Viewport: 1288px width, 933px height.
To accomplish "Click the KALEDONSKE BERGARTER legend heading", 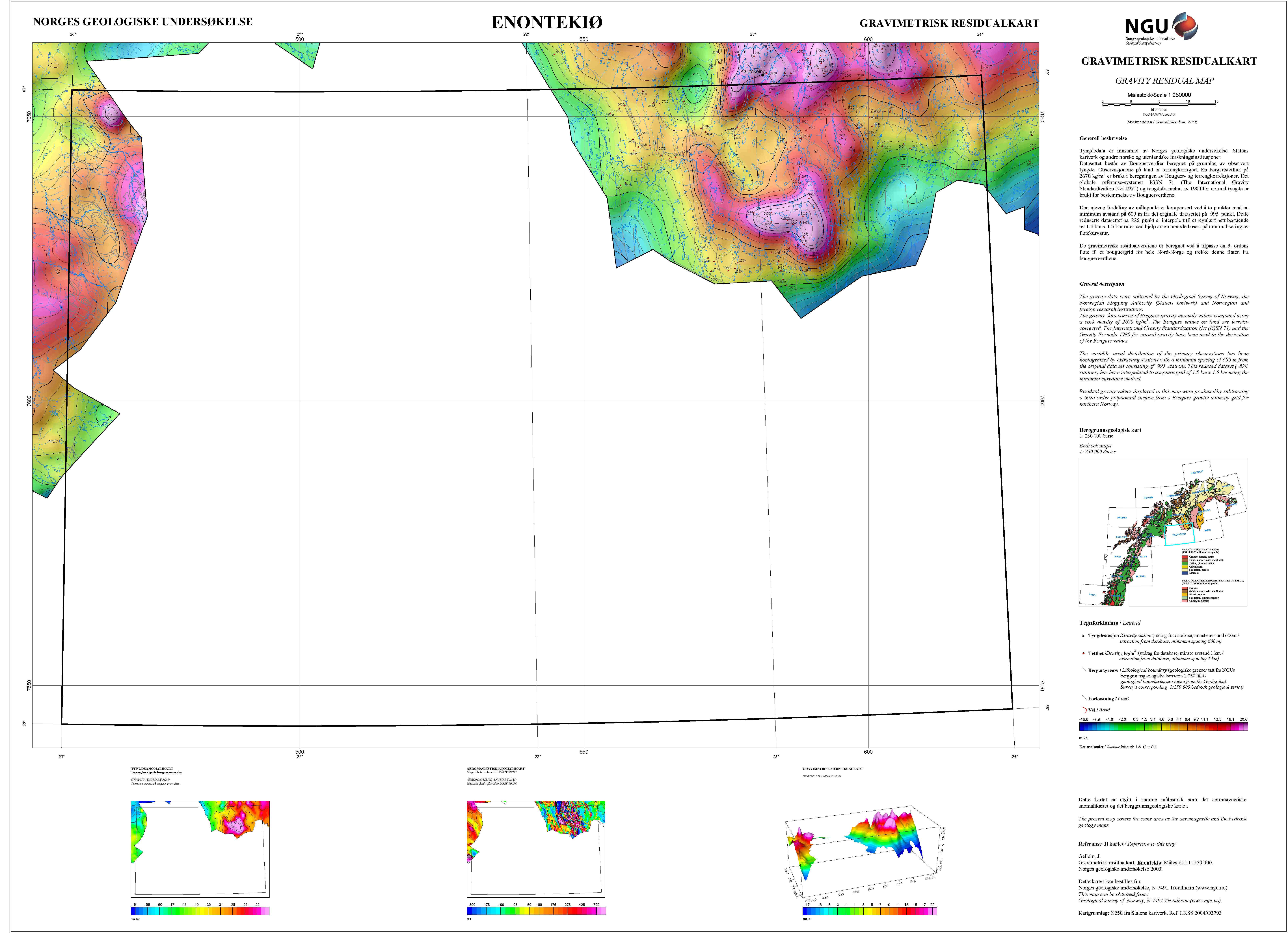I will click(x=1201, y=550).
